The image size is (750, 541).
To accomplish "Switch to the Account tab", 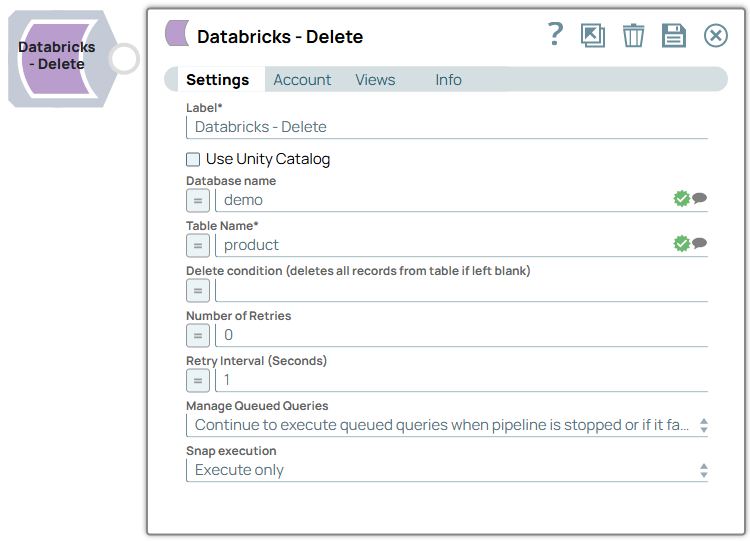I will (302, 80).
